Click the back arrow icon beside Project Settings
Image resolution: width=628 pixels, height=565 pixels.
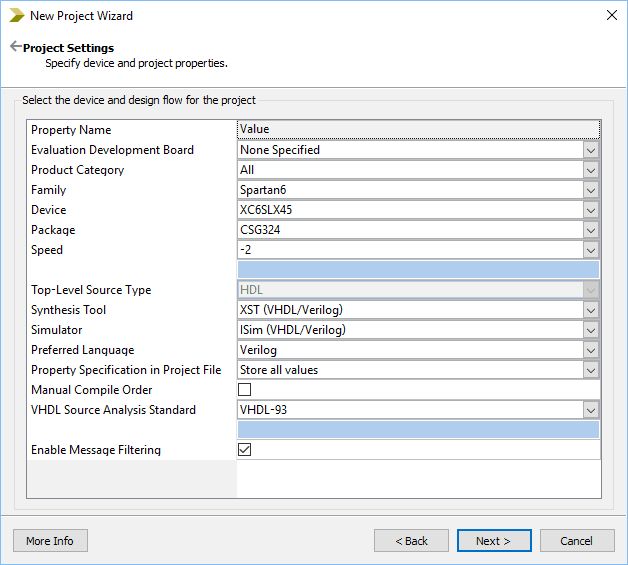tap(15, 47)
